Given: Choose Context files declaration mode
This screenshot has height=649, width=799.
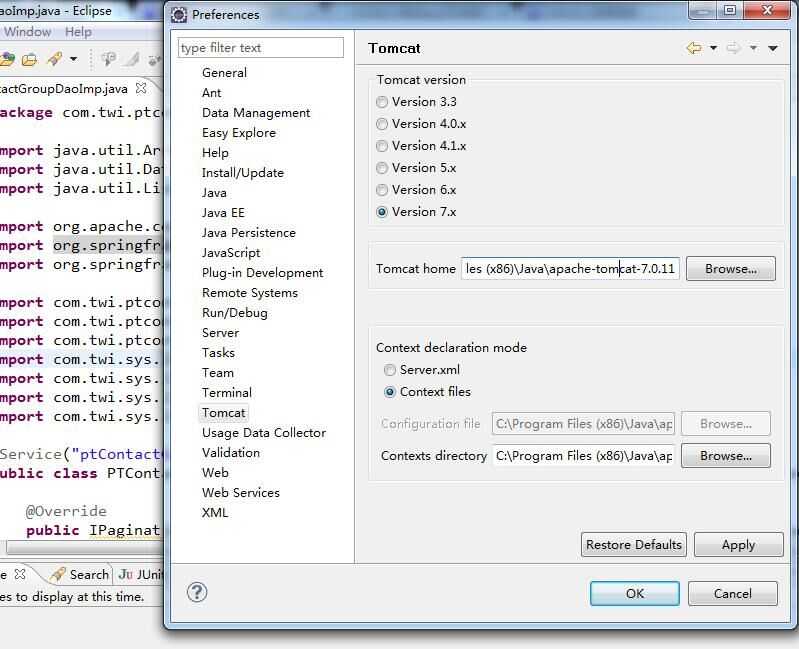Looking at the screenshot, I should [390, 392].
